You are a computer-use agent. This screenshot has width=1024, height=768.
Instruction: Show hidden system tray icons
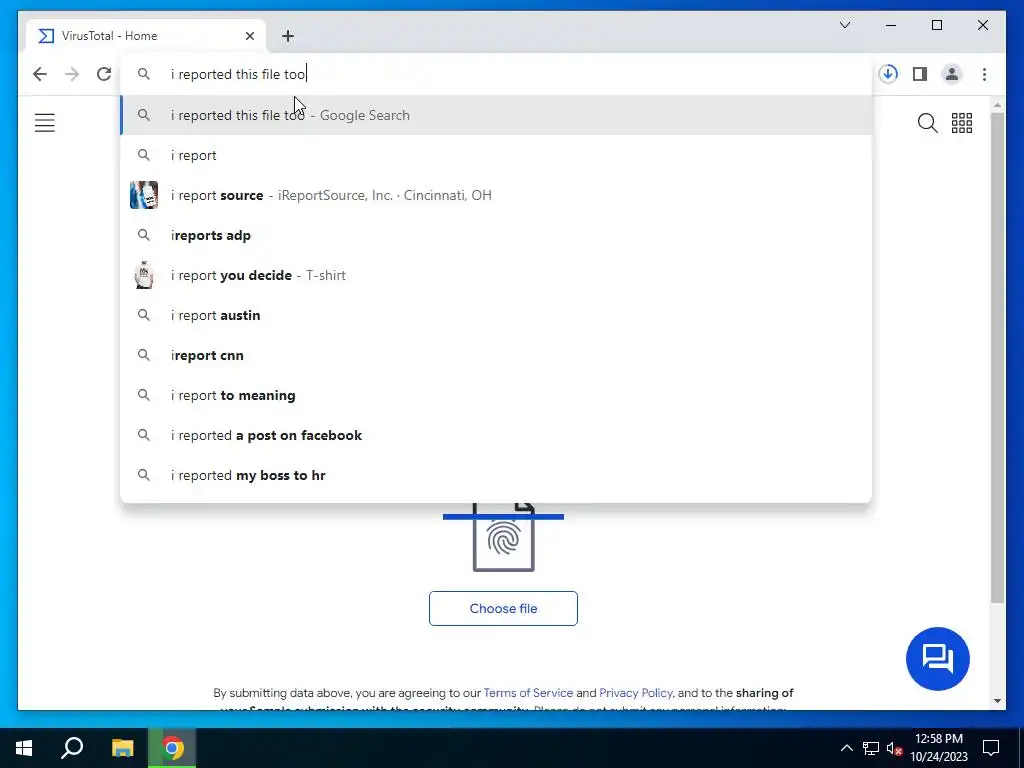pos(846,748)
